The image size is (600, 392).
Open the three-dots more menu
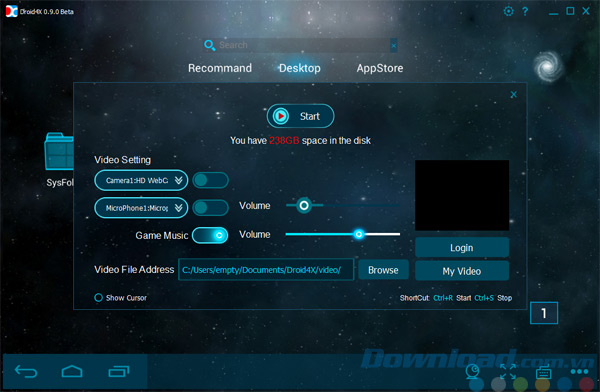click(x=579, y=371)
